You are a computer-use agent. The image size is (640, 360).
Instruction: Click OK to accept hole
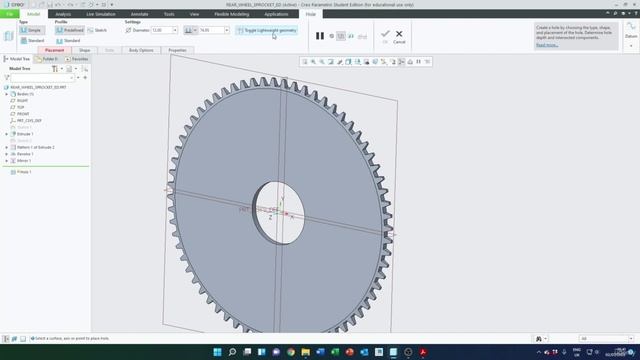(385, 37)
